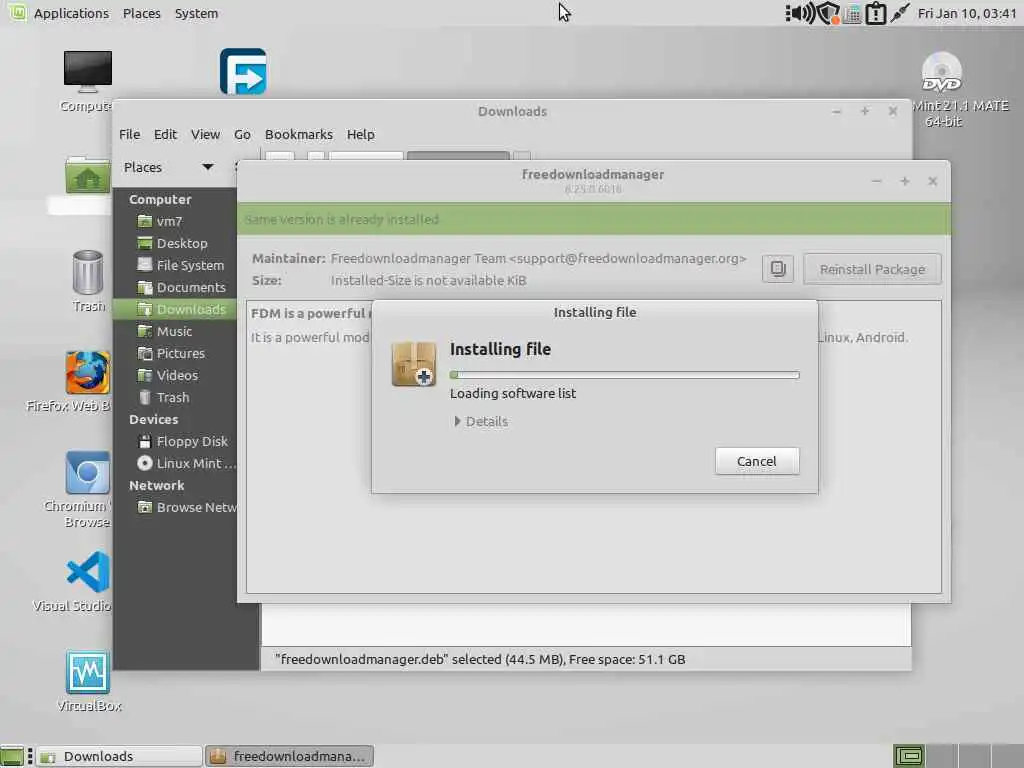
Task: Click 'Installed-Size is not available KiB' text
Action: [428, 281]
